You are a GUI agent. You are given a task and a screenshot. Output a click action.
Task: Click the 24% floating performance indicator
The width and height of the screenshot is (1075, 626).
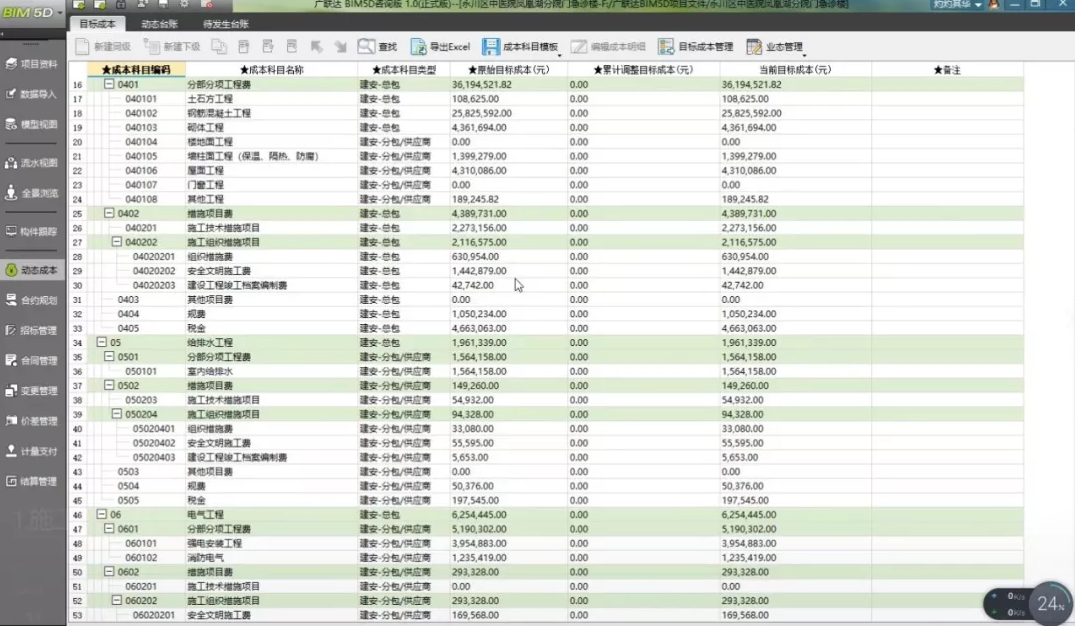click(1050, 604)
